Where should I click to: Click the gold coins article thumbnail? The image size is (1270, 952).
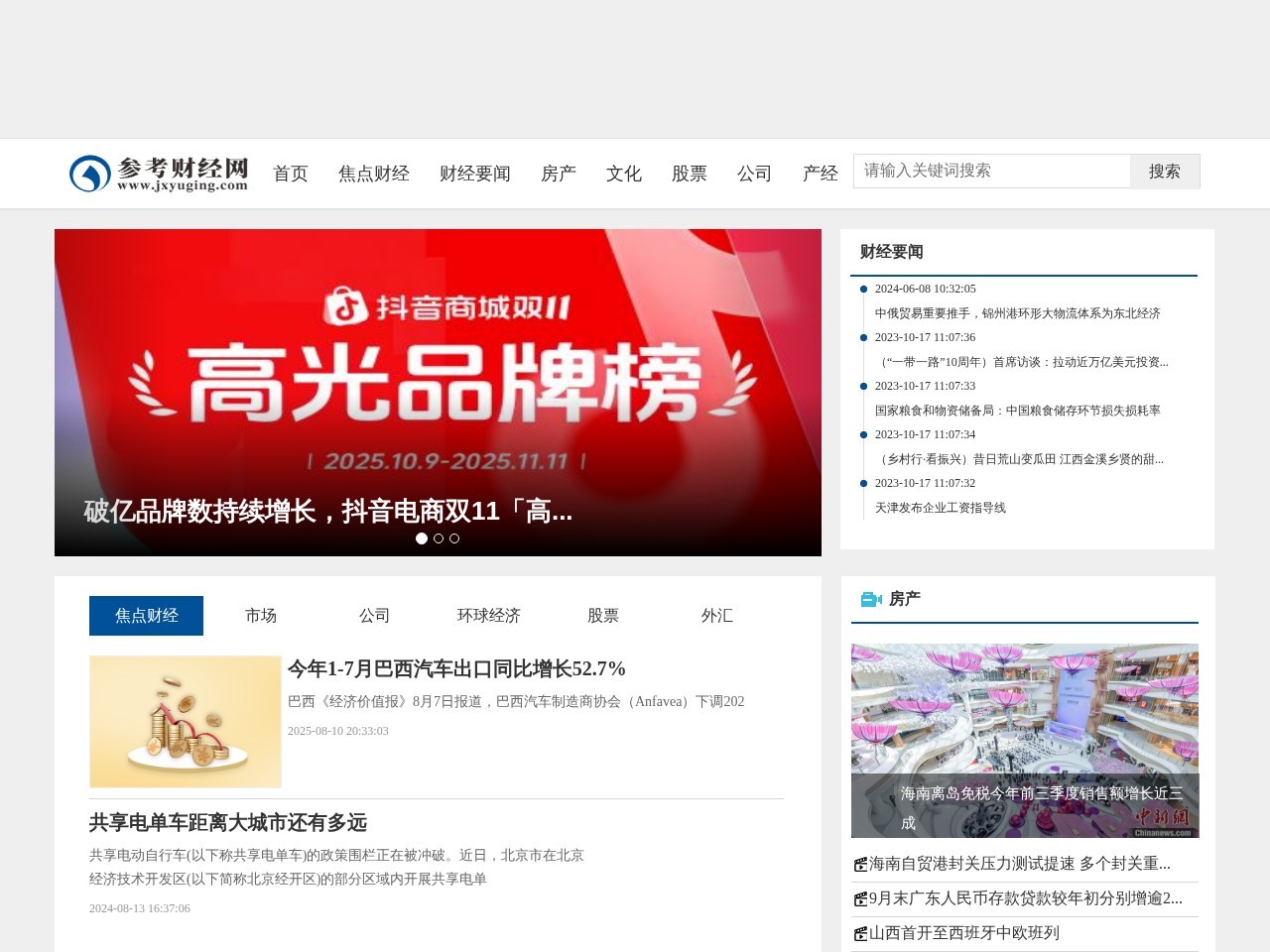(186, 722)
